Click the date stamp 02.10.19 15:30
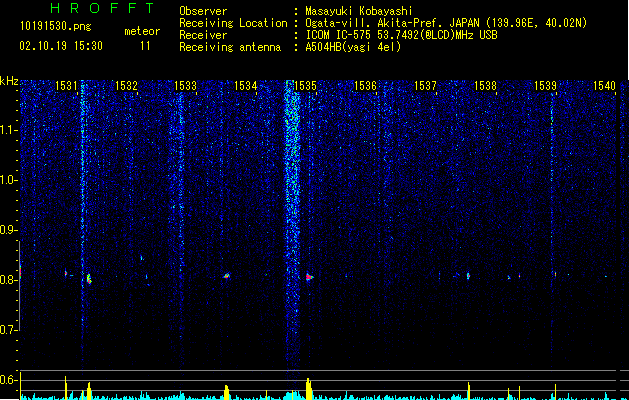 pyautogui.click(x=61, y=46)
